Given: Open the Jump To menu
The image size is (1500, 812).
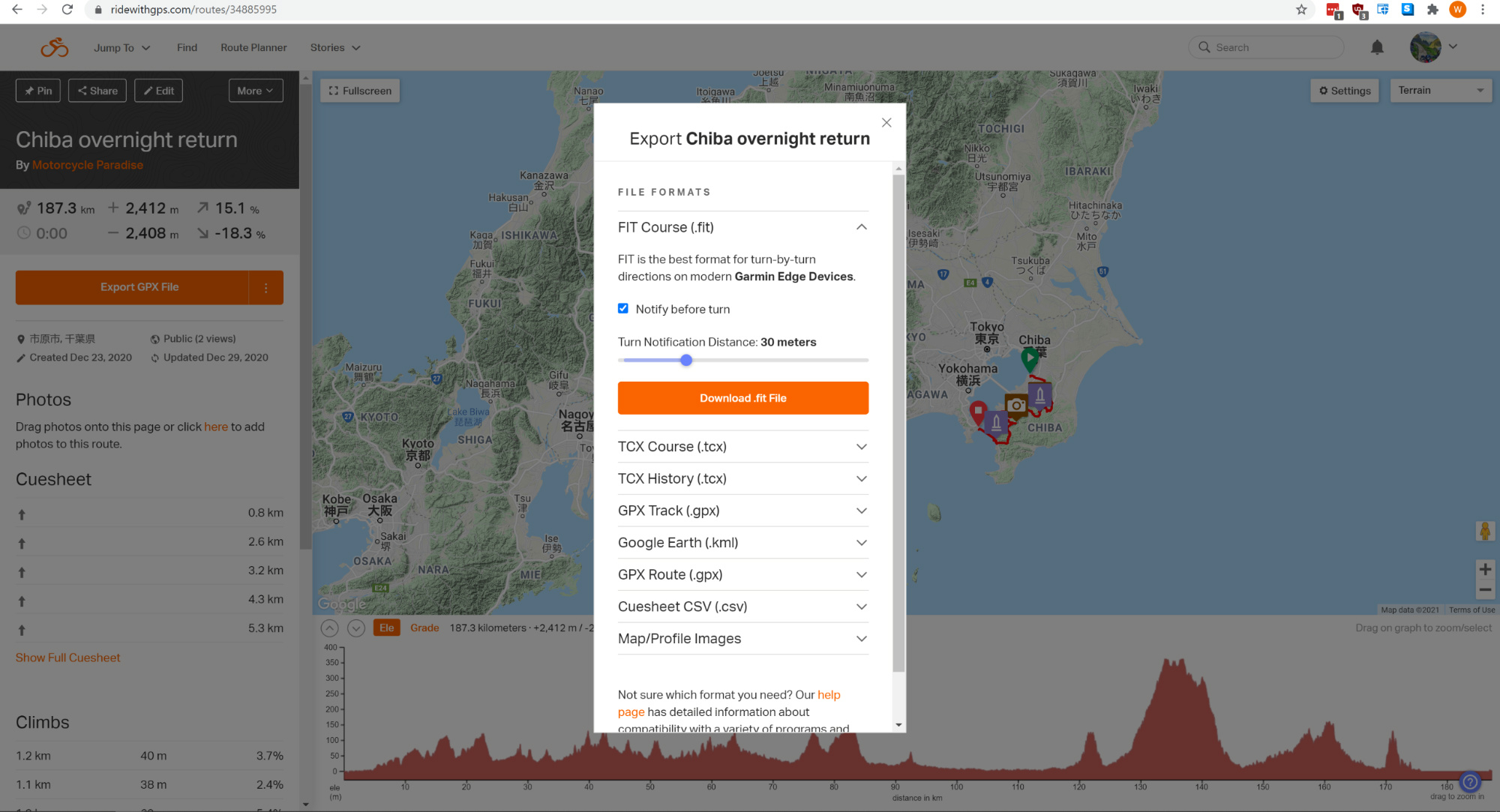Looking at the screenshot, I should (x=122, y=47).
